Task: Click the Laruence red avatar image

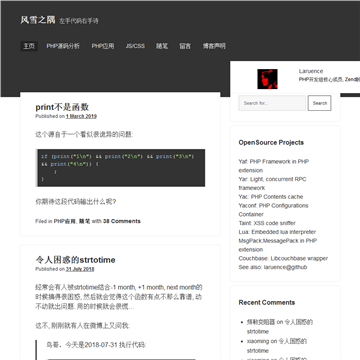Action: [267, 79]
